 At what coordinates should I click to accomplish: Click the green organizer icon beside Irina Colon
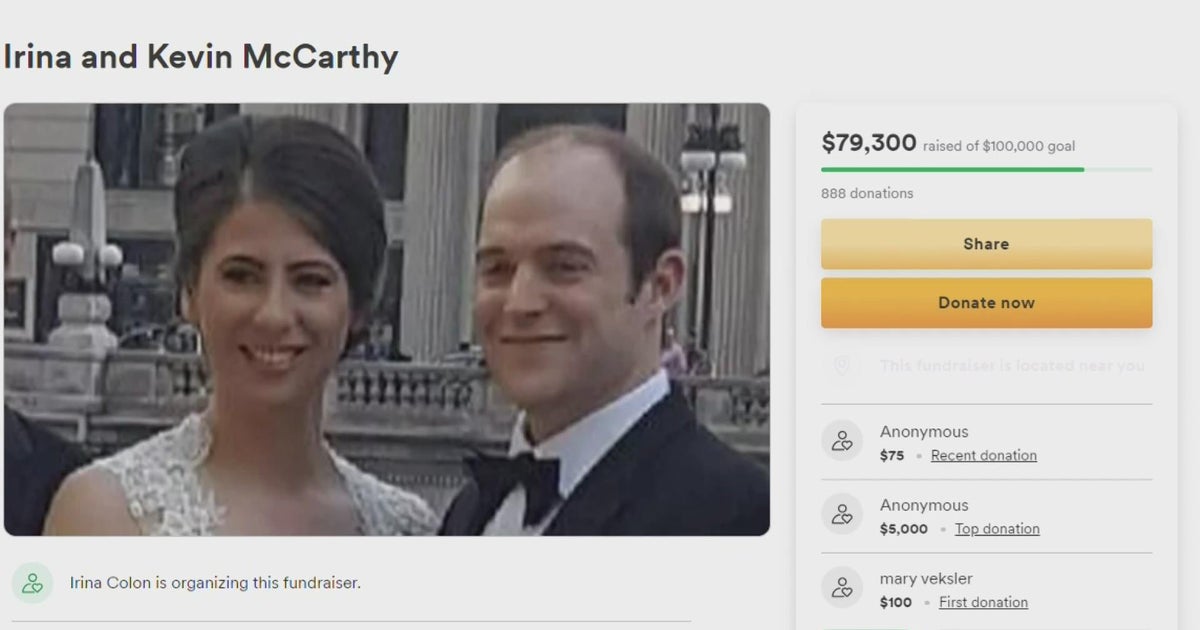coord(33,583)
